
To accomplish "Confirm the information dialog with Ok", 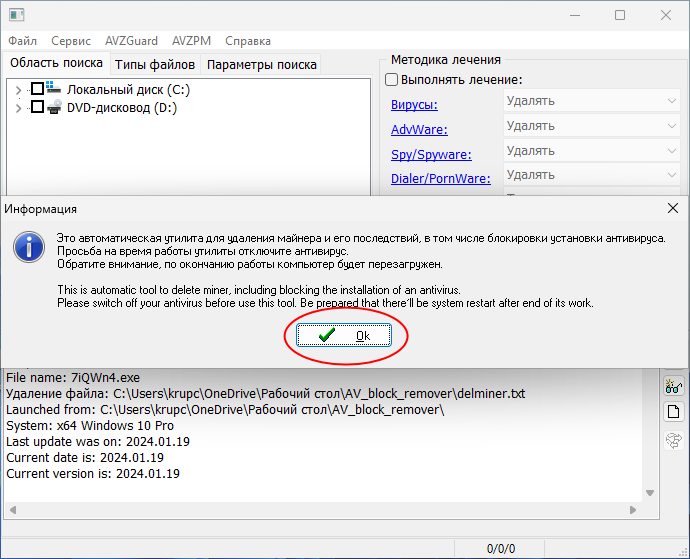I will coord(344,336).
